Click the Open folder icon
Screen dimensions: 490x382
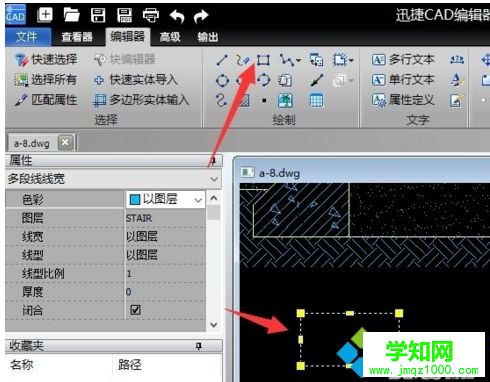coord(72,15)
